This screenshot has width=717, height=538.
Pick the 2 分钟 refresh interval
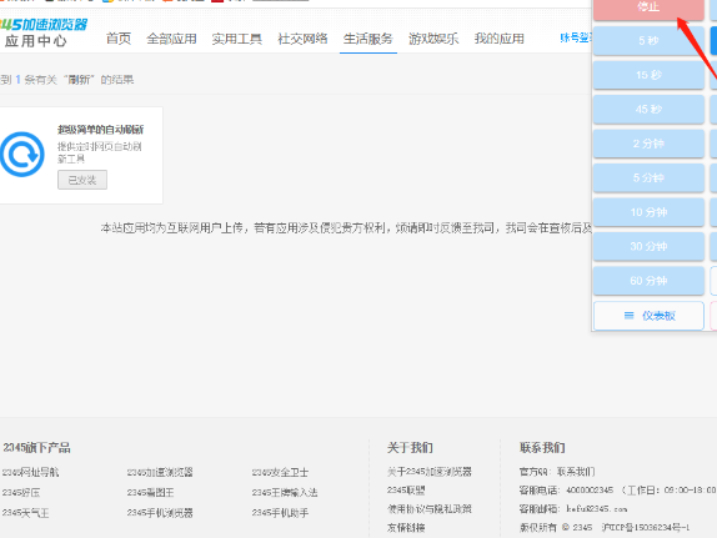coord(648,144)
